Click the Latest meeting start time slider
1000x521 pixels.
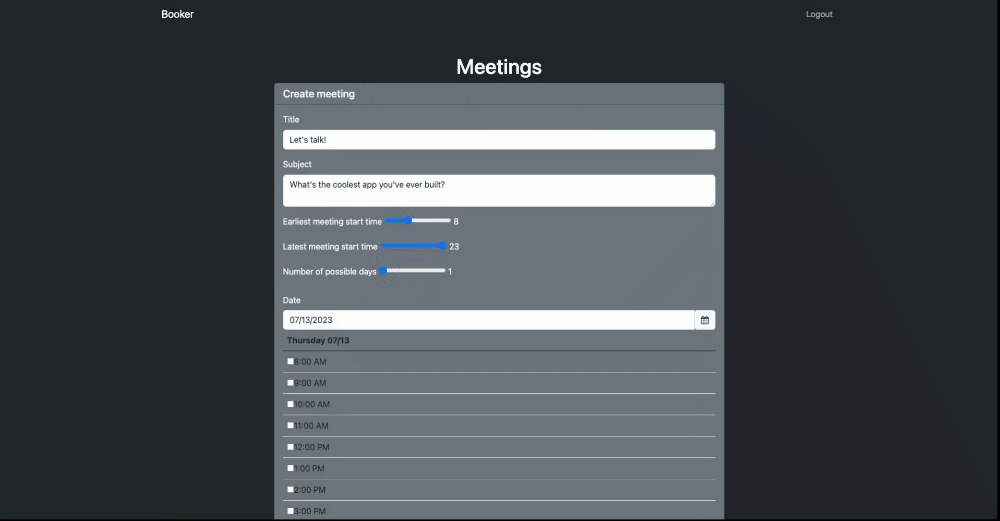pyautogui.click(x=414, y=246)
